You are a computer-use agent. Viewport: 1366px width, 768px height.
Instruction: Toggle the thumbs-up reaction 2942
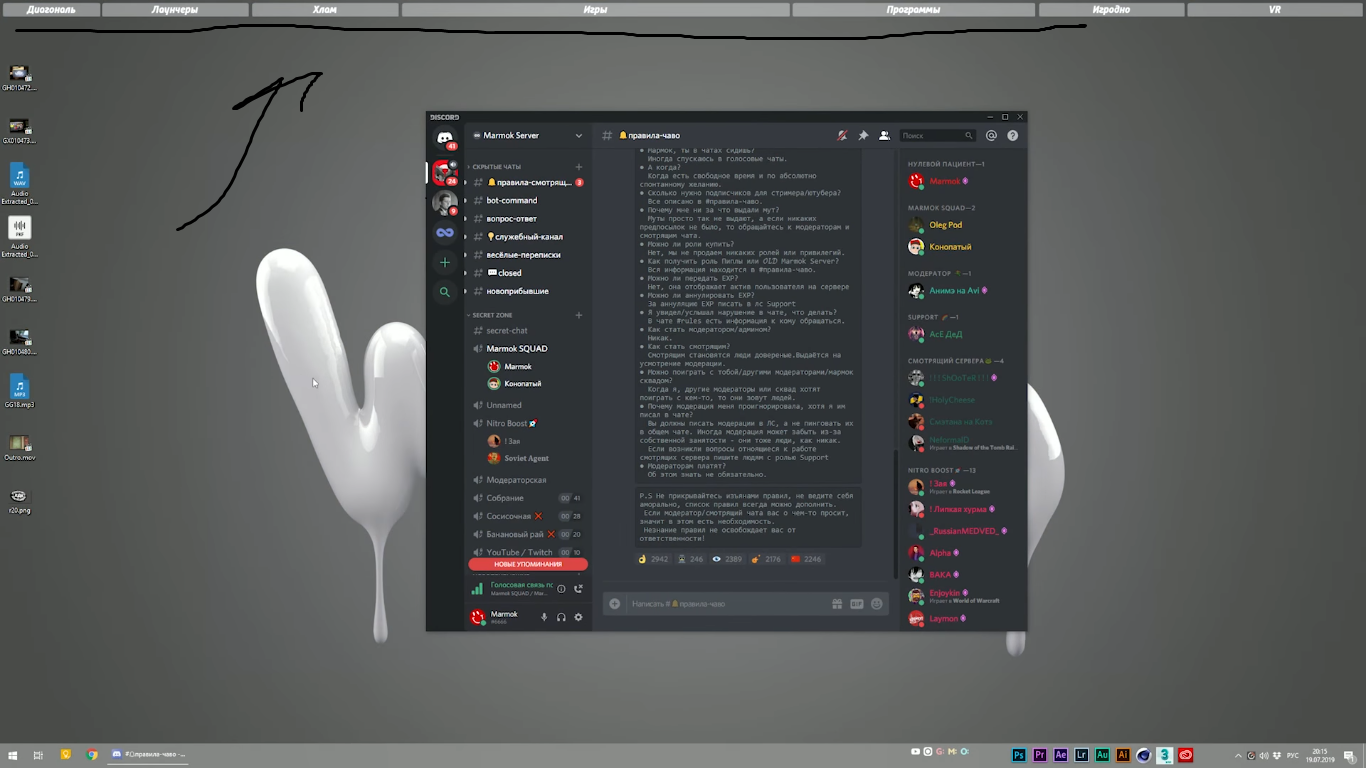(x=654, y=559)
